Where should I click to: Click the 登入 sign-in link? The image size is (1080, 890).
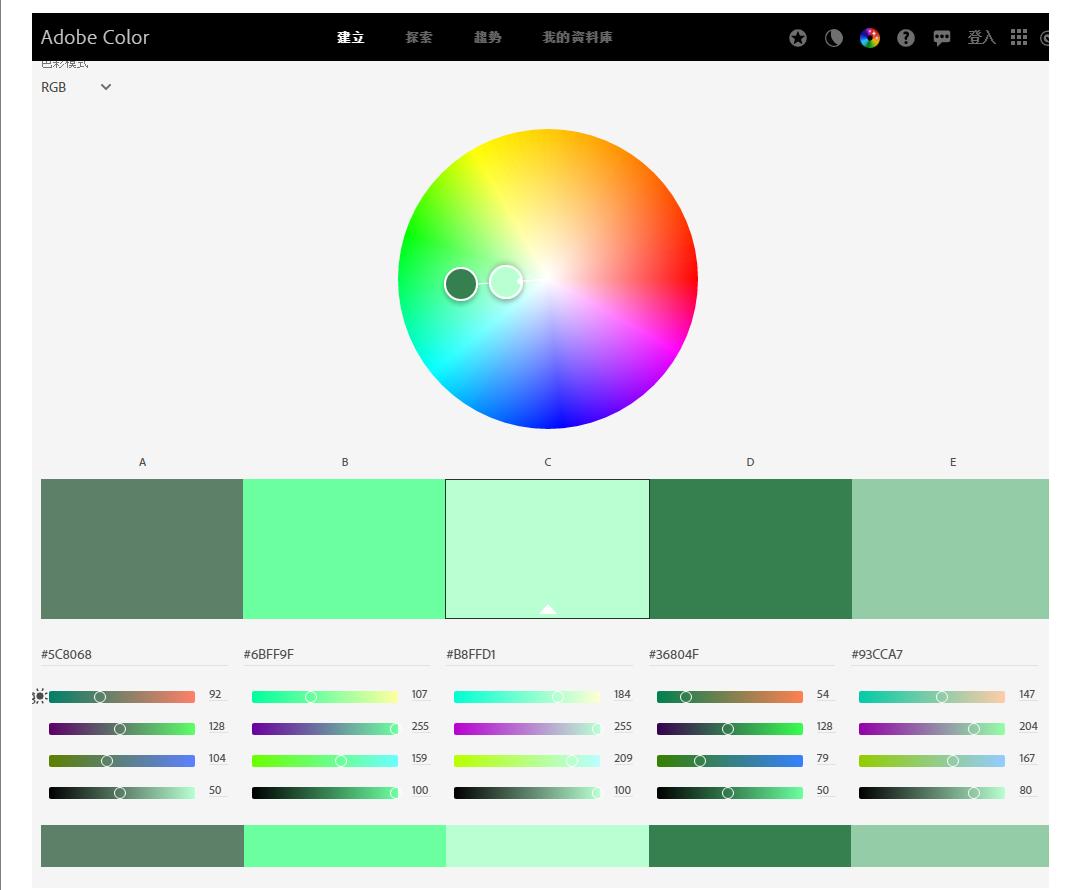click(981, 38)
